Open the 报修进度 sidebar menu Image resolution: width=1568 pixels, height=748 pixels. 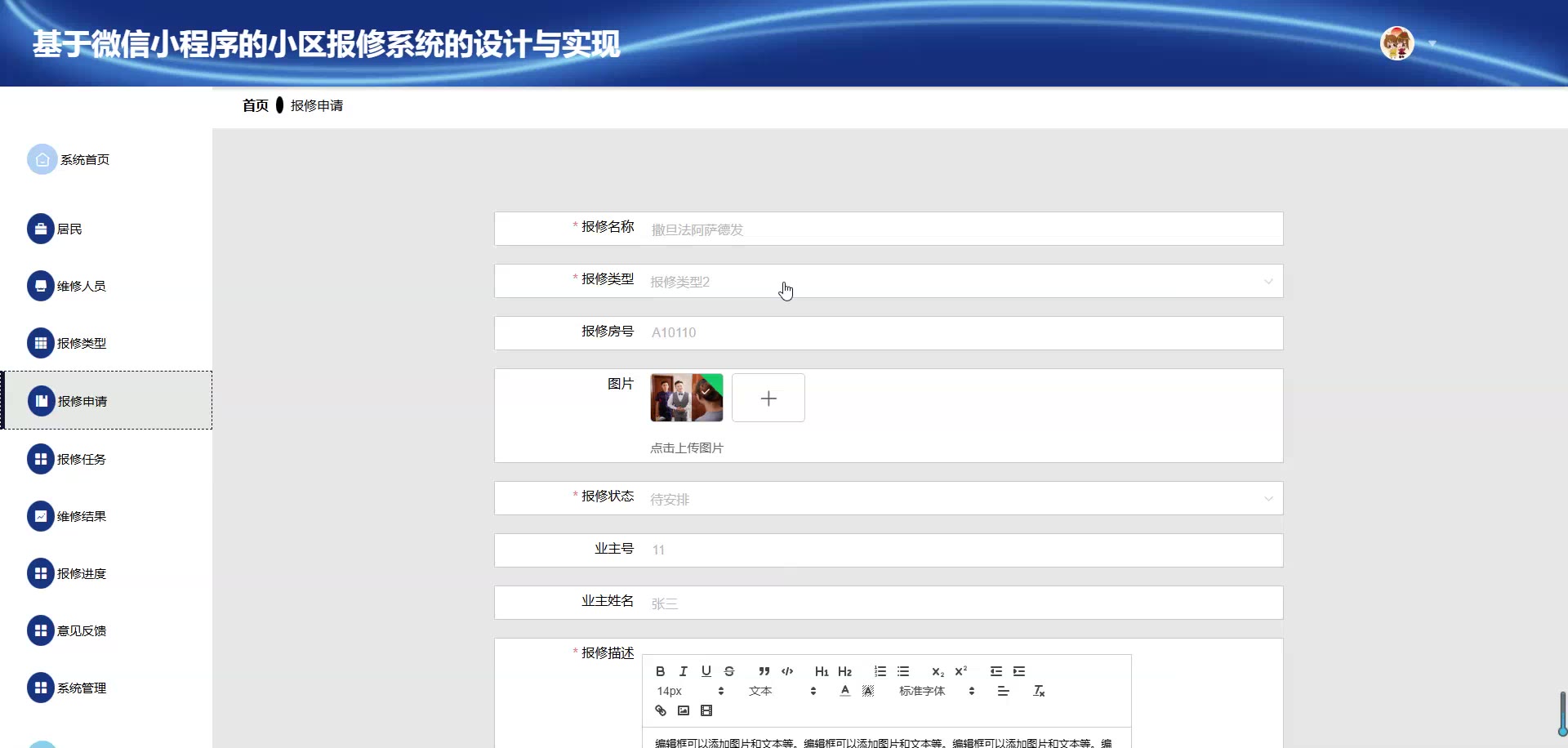point(67,573)
